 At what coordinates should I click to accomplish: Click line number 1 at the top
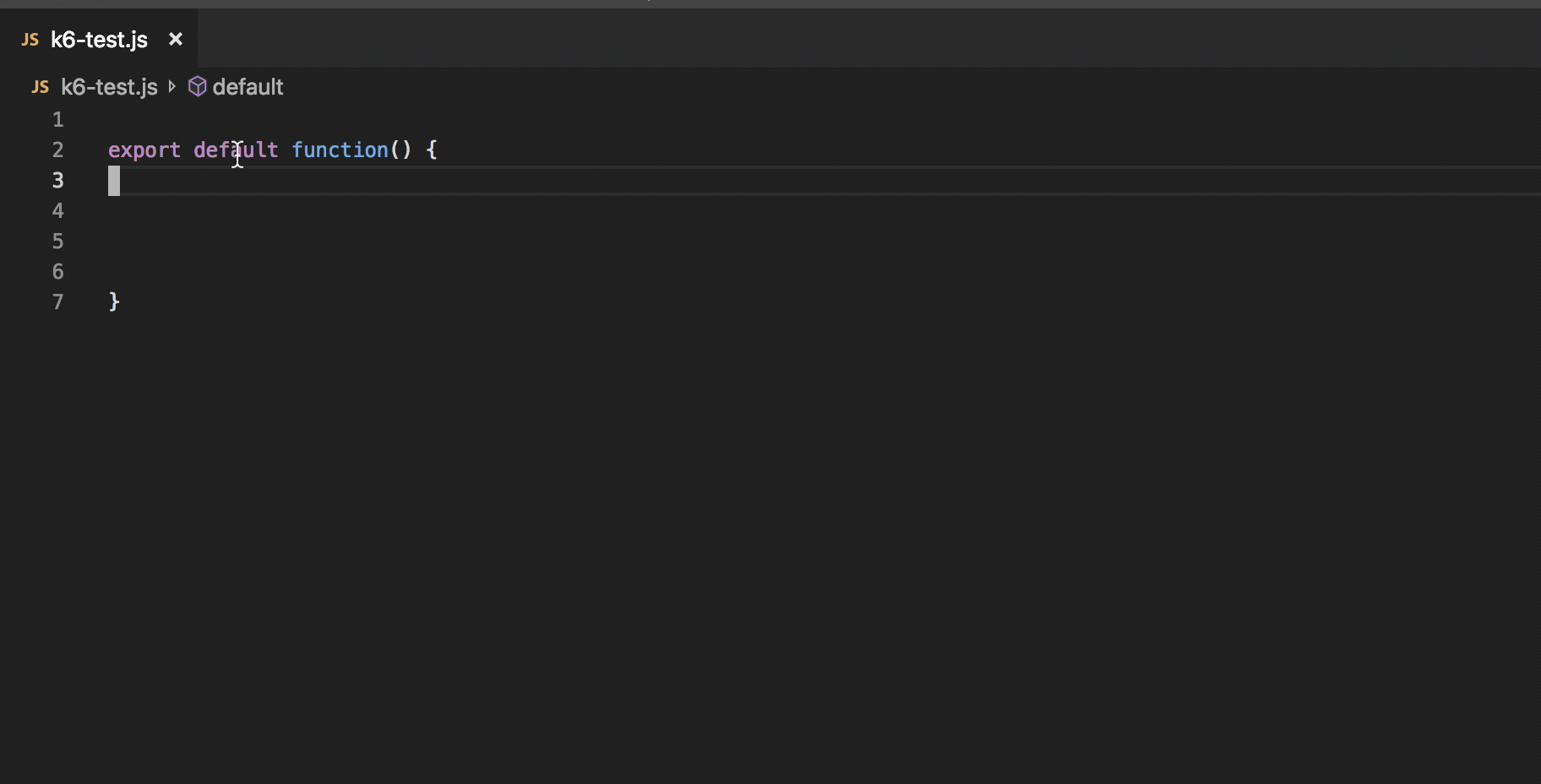(x=57, y=119)
